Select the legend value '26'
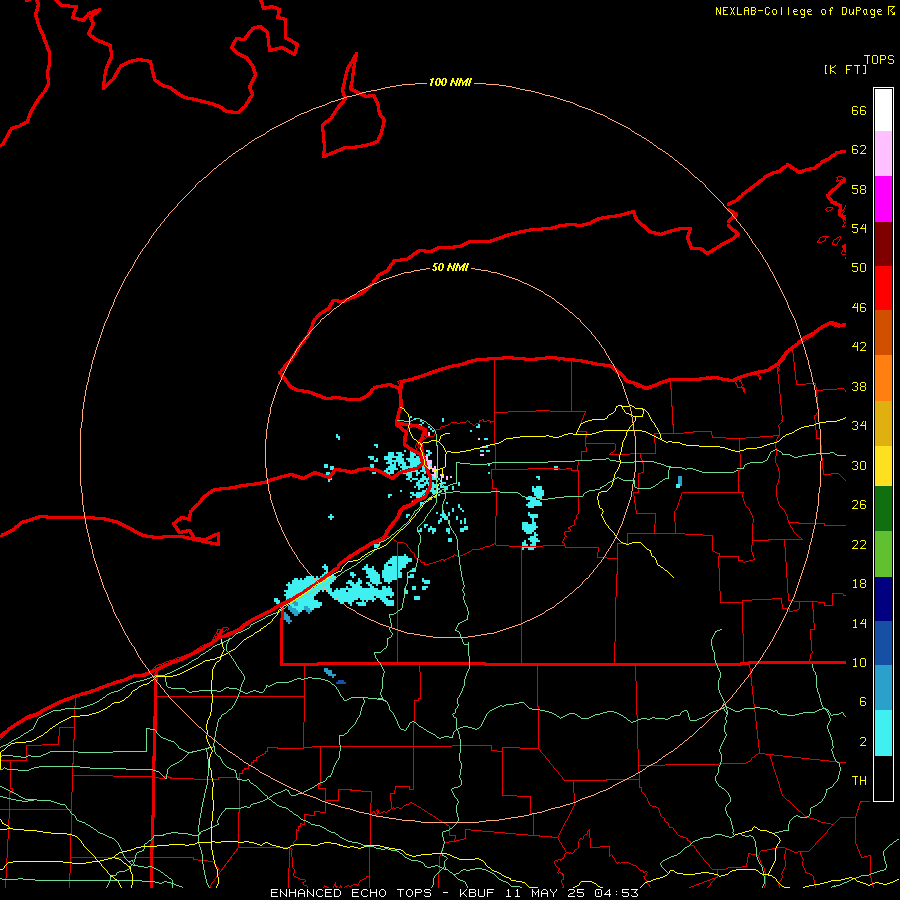Image resolution: width=900 pixels, height=900 pixels. 859,505
